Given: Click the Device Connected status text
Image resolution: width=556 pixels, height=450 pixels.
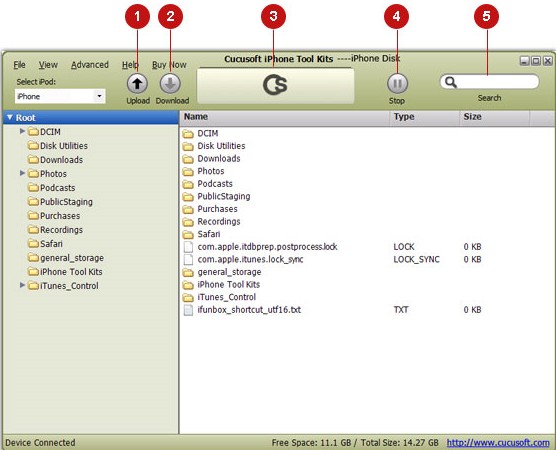Looking at the screenshot, I should click(x=40, y=443).
